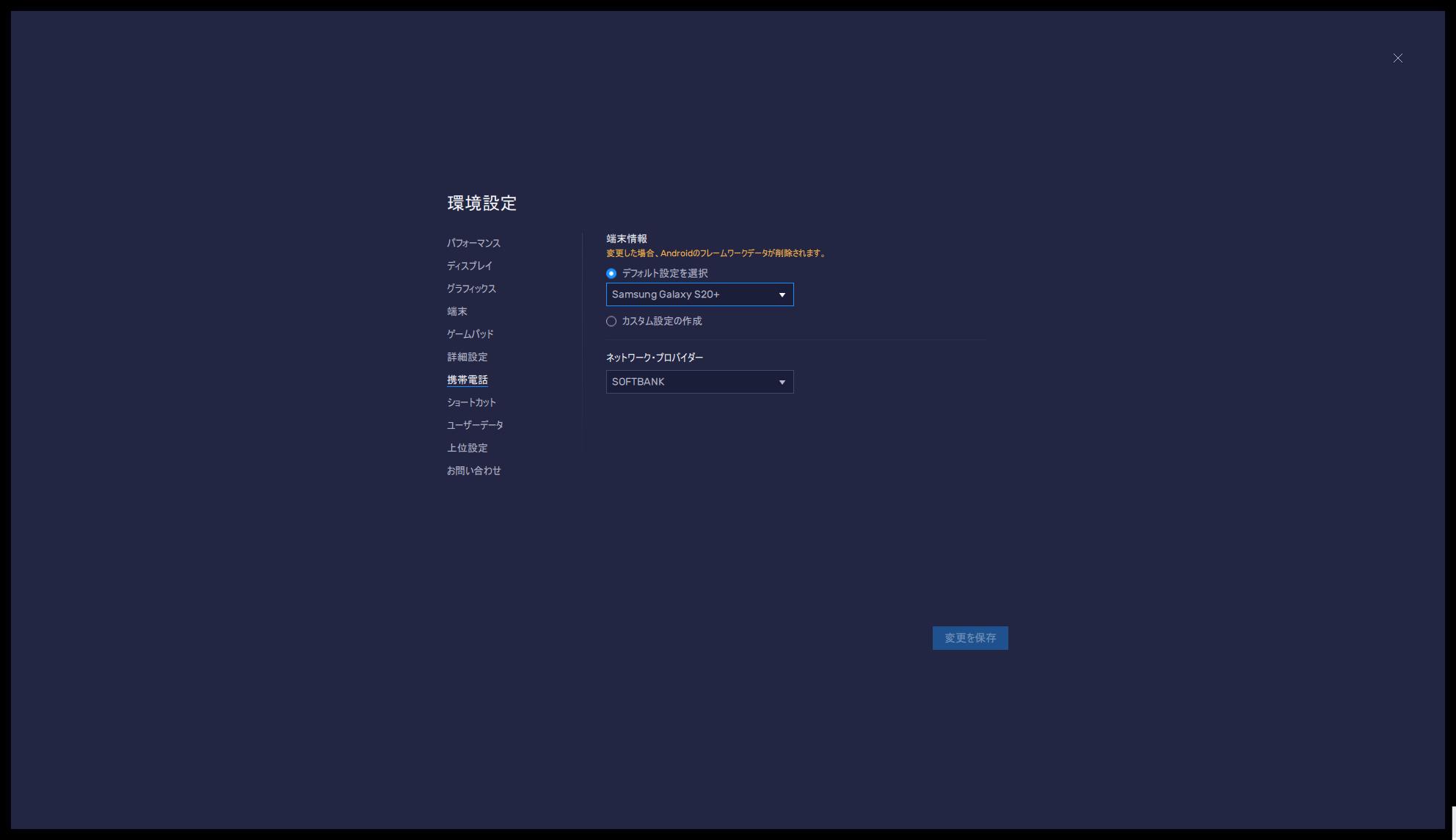The height and width of the screenshot is (840, 1456).
Task: Open the グラフィックス settings section
Action: click(471, 289)
